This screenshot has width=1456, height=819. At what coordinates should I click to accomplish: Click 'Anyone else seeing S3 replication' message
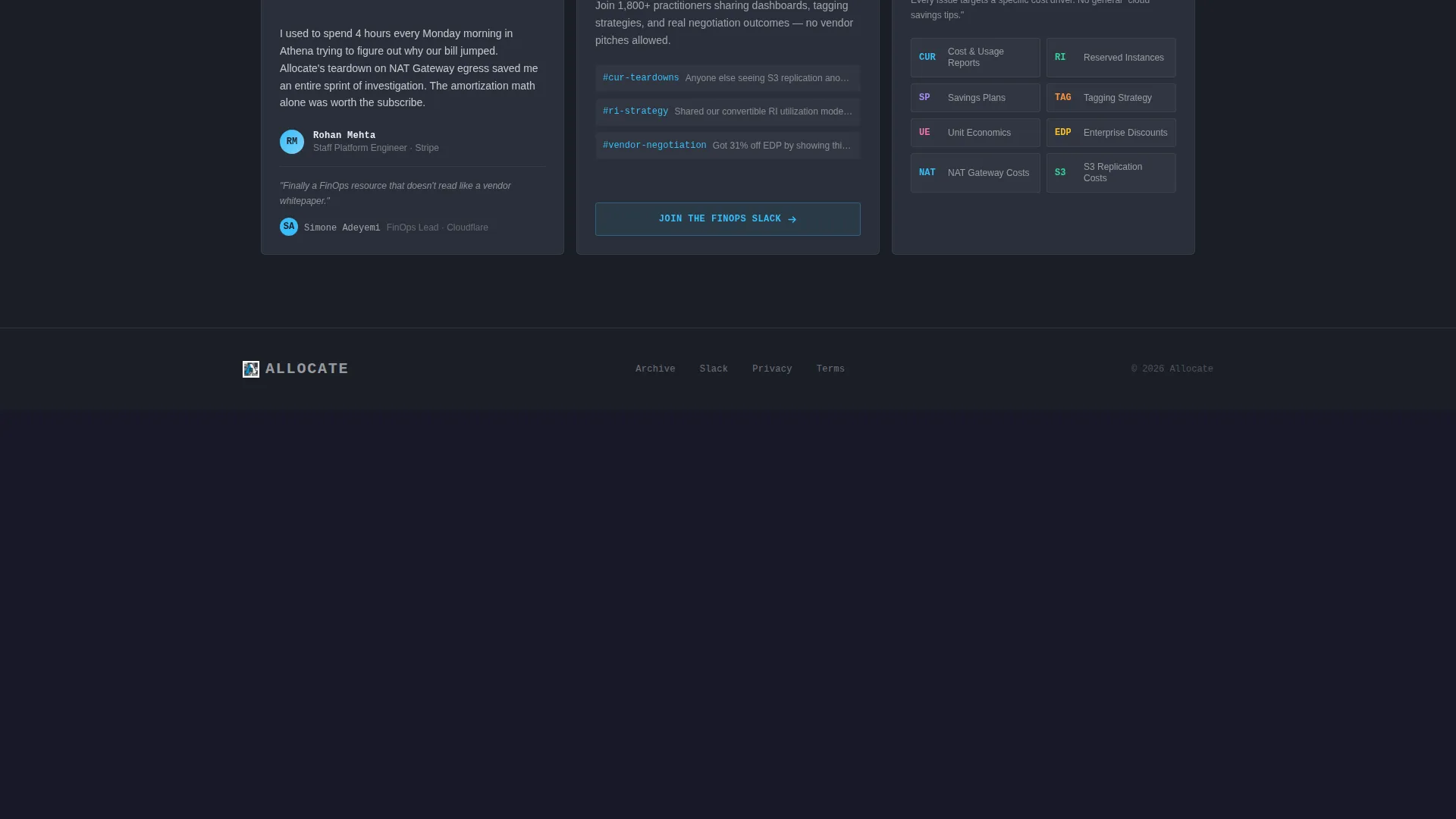767,78
